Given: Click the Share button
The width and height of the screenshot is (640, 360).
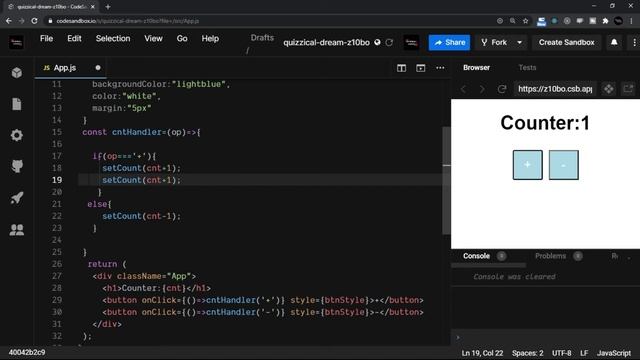Looking at the screenshot, I should 449,42.
